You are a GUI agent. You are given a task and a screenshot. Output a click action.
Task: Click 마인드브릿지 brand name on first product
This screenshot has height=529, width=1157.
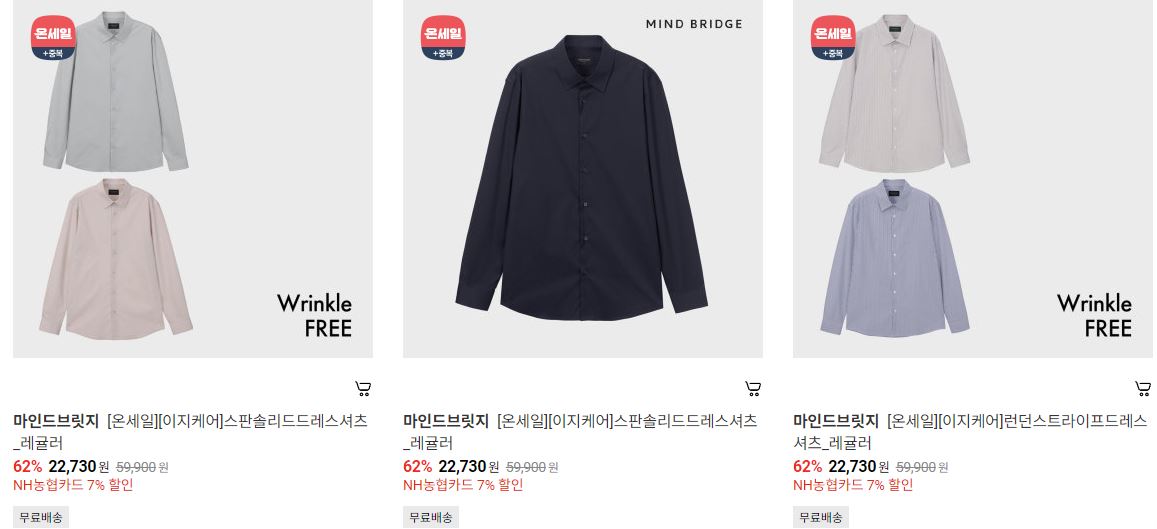click(56, 421)
